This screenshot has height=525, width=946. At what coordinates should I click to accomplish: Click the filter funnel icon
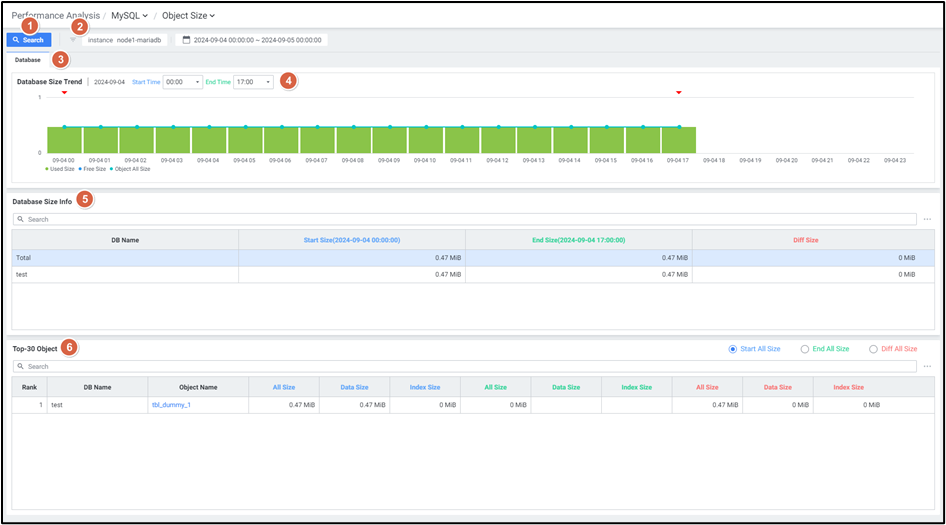(72, 40)
